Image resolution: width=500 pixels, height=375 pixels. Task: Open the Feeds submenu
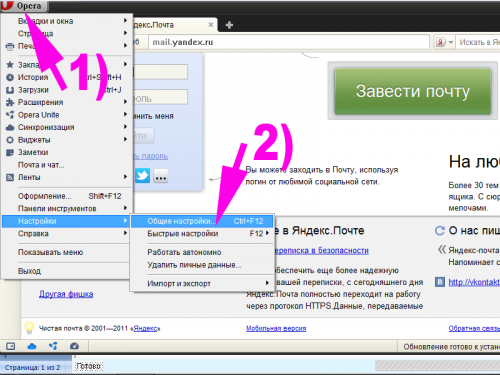pos(67,177)
